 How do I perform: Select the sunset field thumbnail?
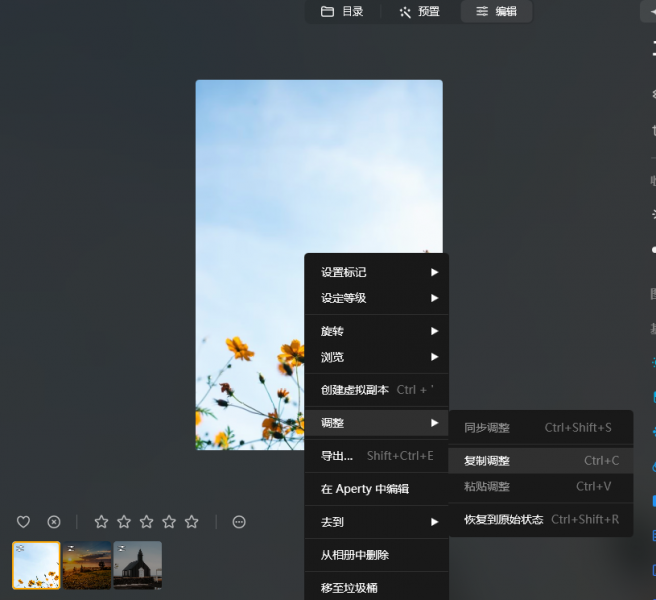[87, 565]
